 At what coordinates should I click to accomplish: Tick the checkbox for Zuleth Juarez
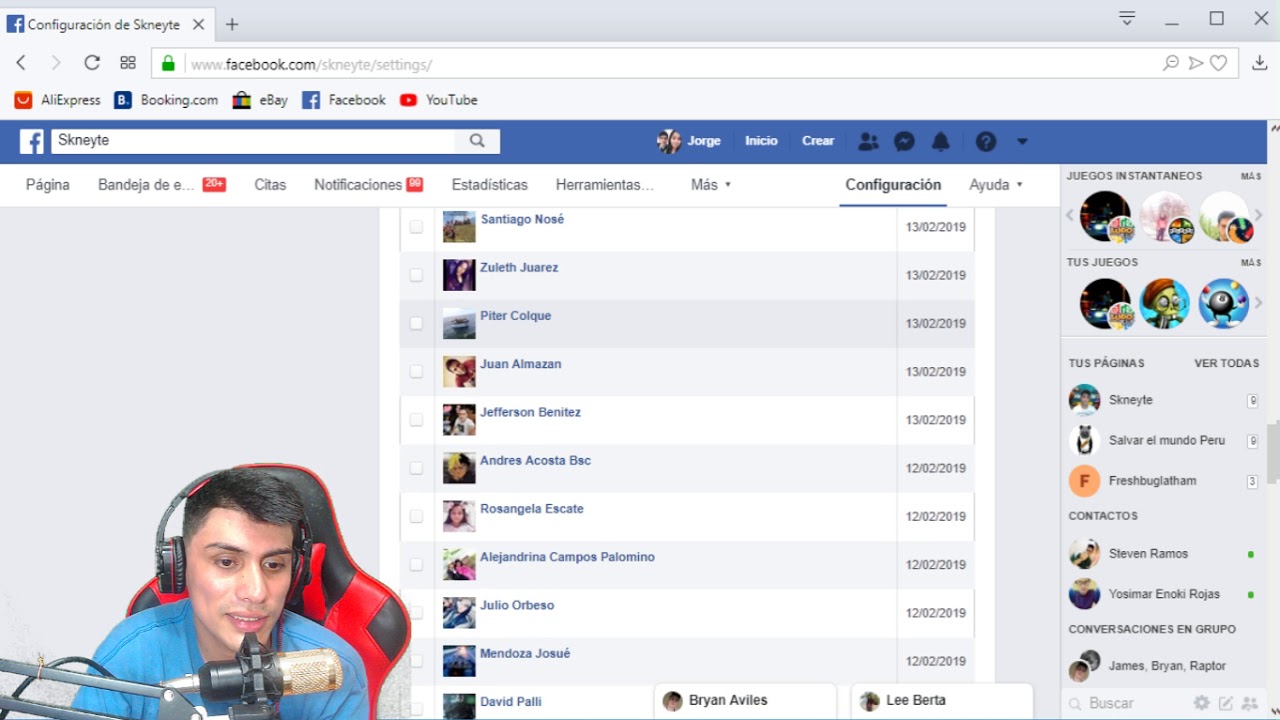point(416,275)
